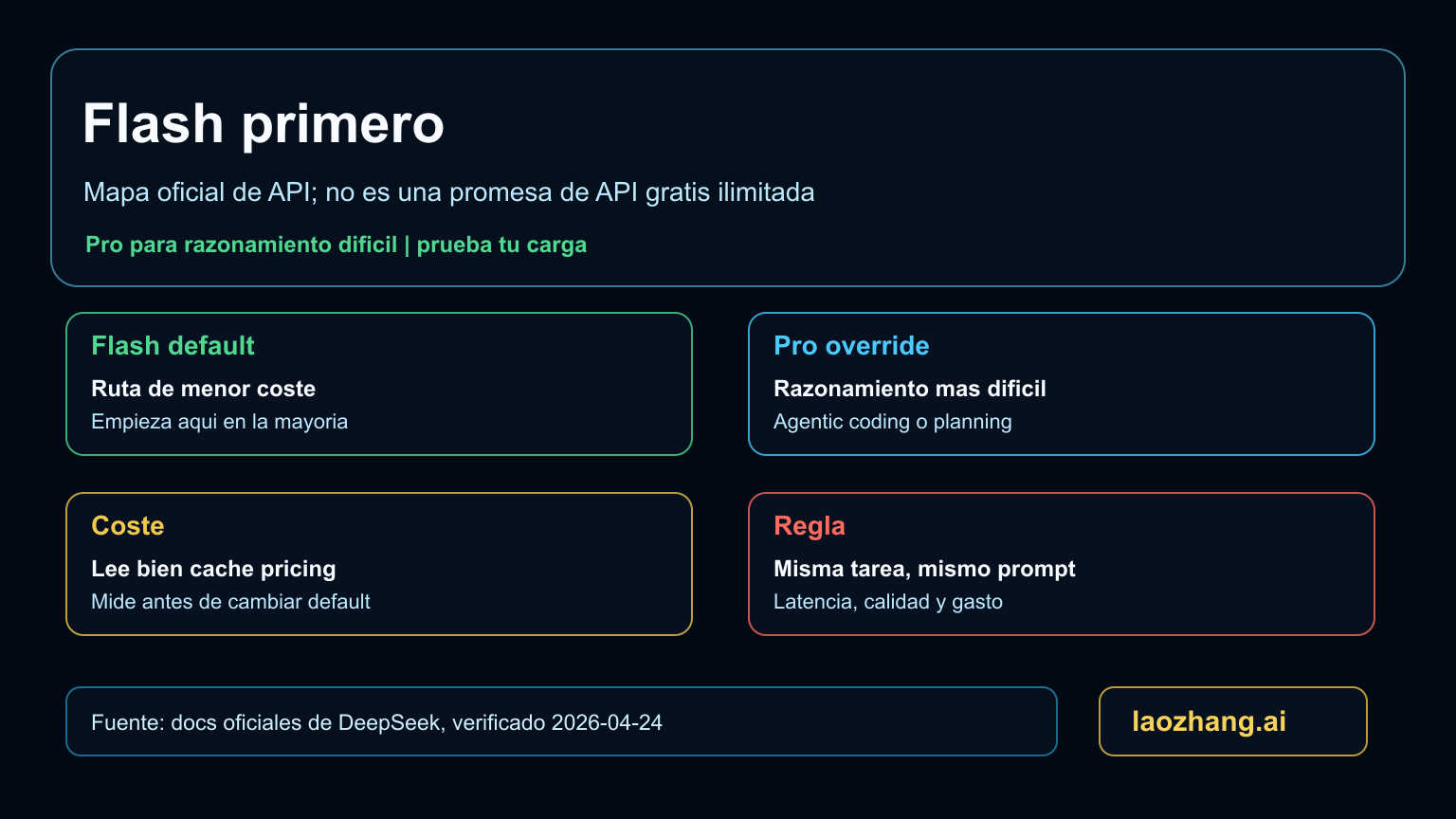1456x819 pixels.
Task: Click the Regla card heading
Action: coord(810,526)
